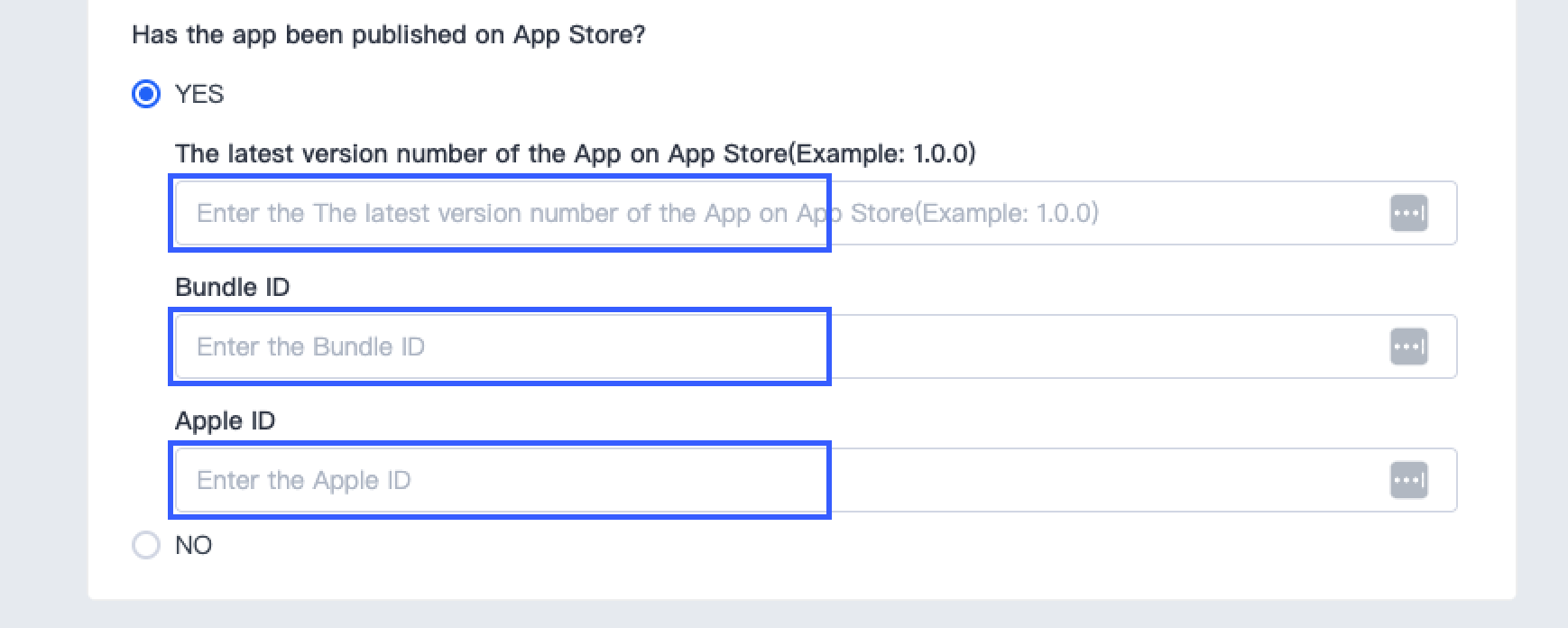Screen dimensions: 1568x628
Task: Click the NO option label
Action: (193, 545)
